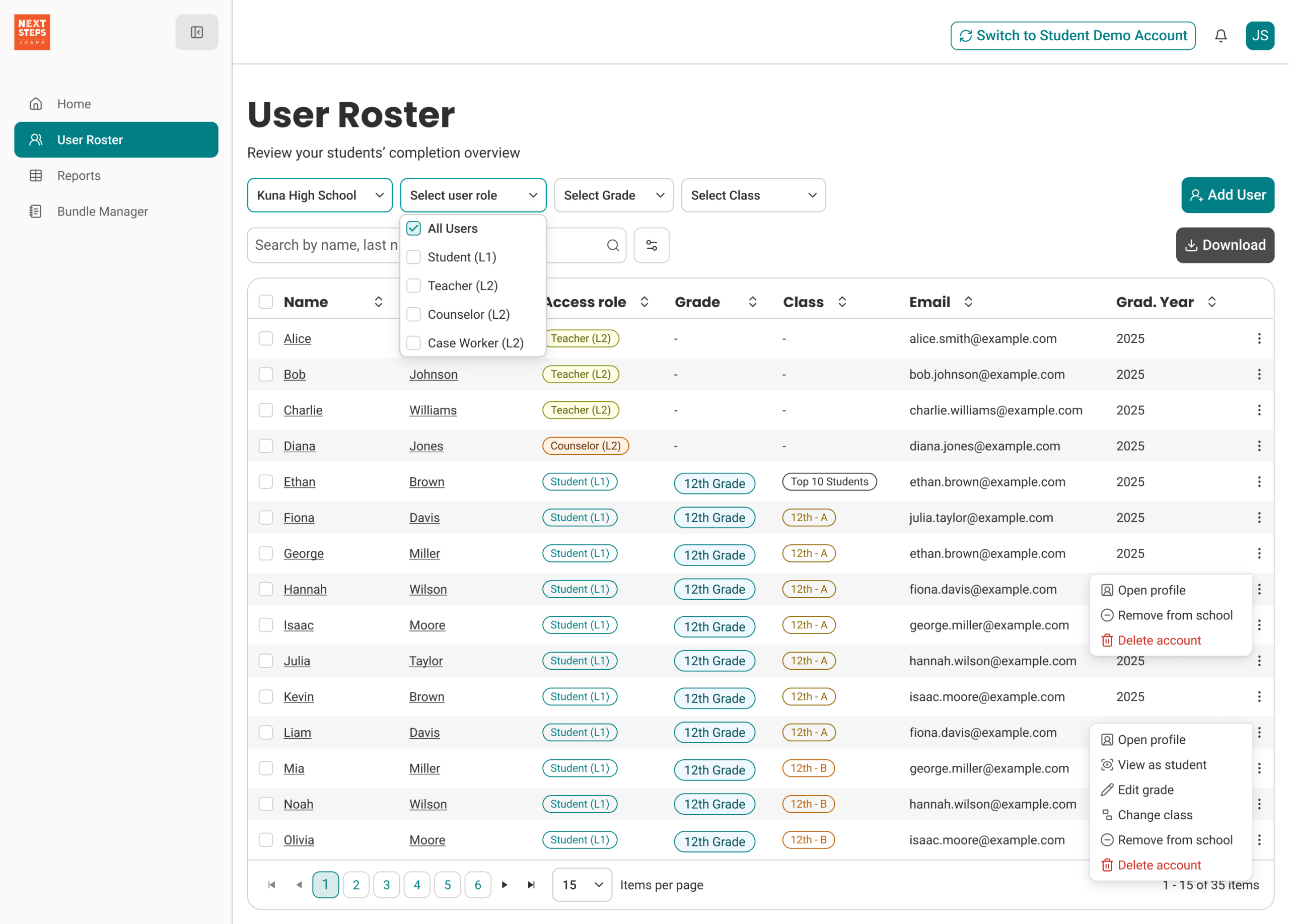Sort by Email column arrows

(968, 302)
